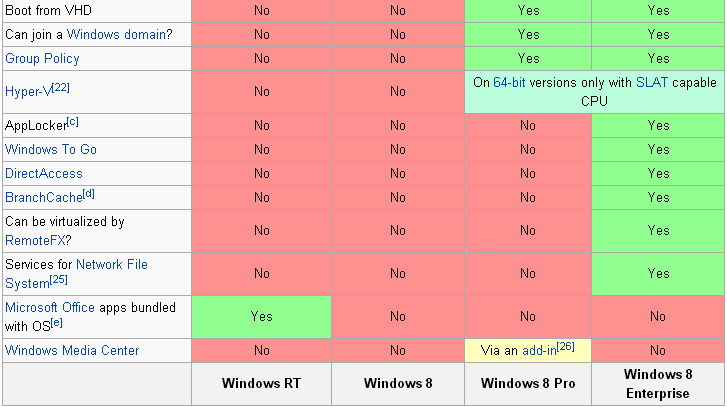Viewport: 727px width, 407px height.
Task: Open the Windows Media Center link
Action: (72, 350)
